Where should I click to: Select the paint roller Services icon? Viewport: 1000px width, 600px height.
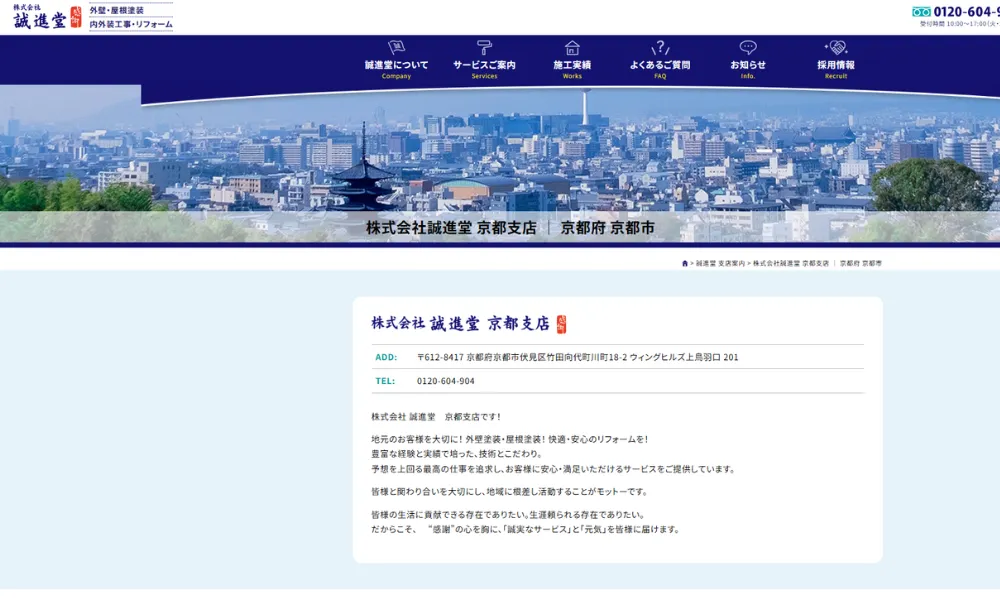tap(483, 44)
